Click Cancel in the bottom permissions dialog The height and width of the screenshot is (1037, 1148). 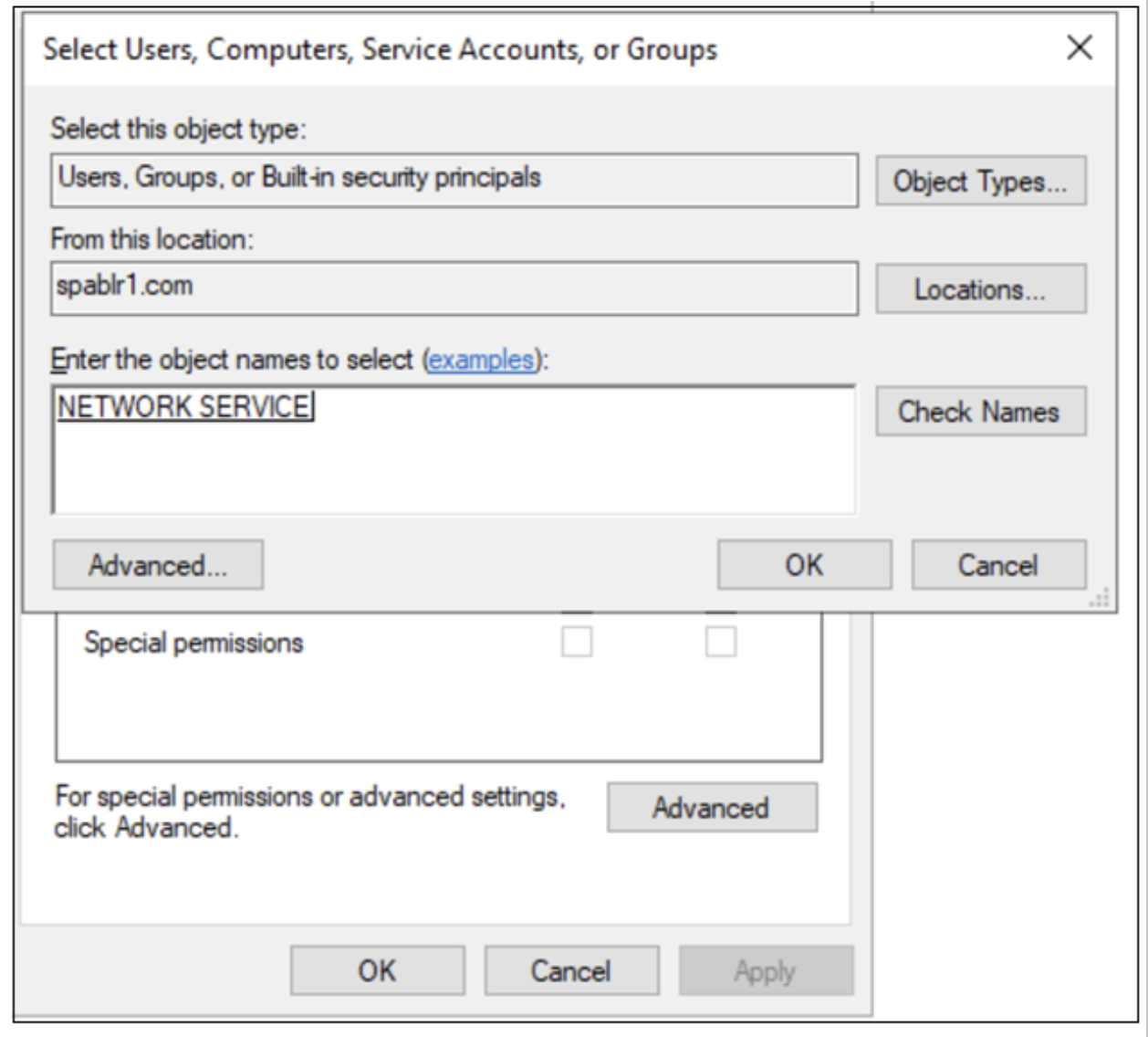pyautogui.click(x=571, y=970)
